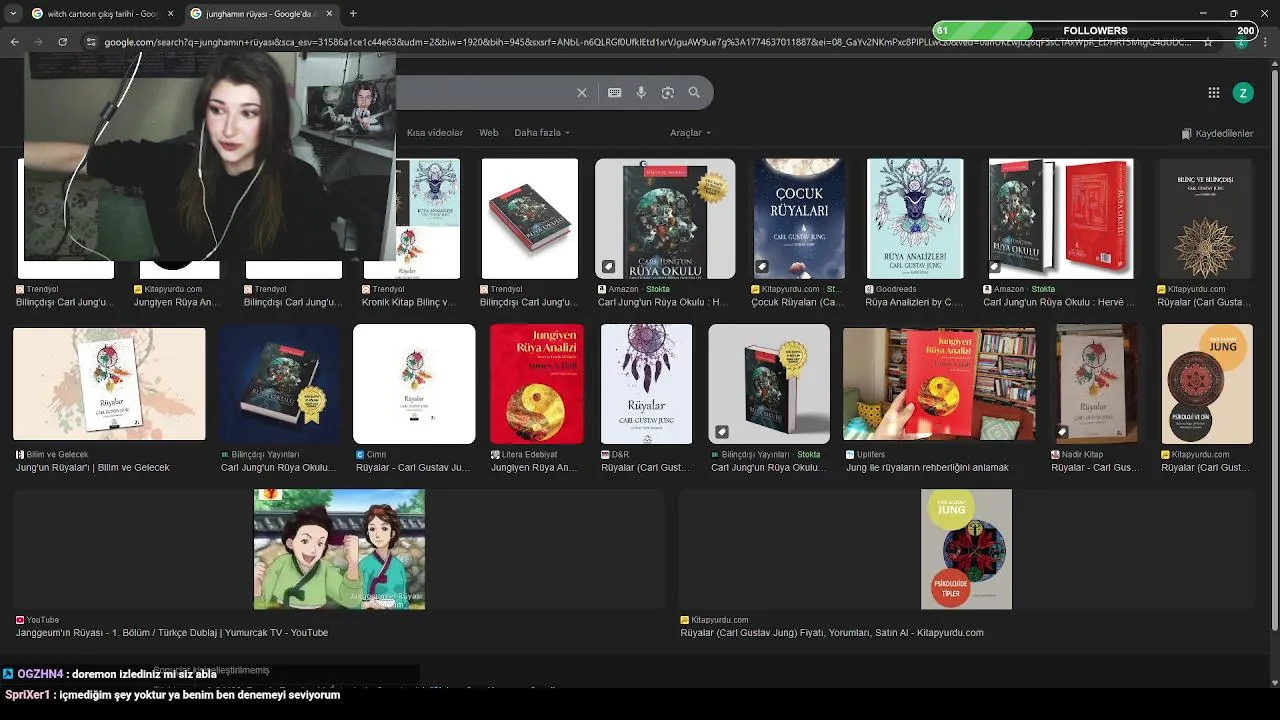Switch to 'witch cartoon çıkış tarihi' browser tab
Screen dimensions: 1280x720
[101, 13]
